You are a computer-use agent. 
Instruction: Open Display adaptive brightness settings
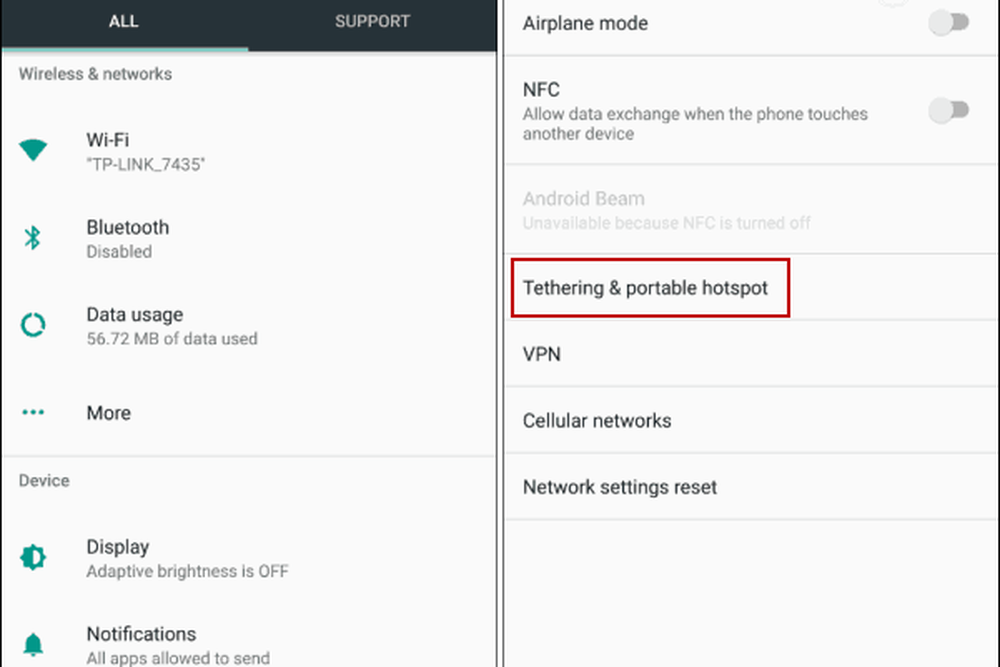pos(187,558)
